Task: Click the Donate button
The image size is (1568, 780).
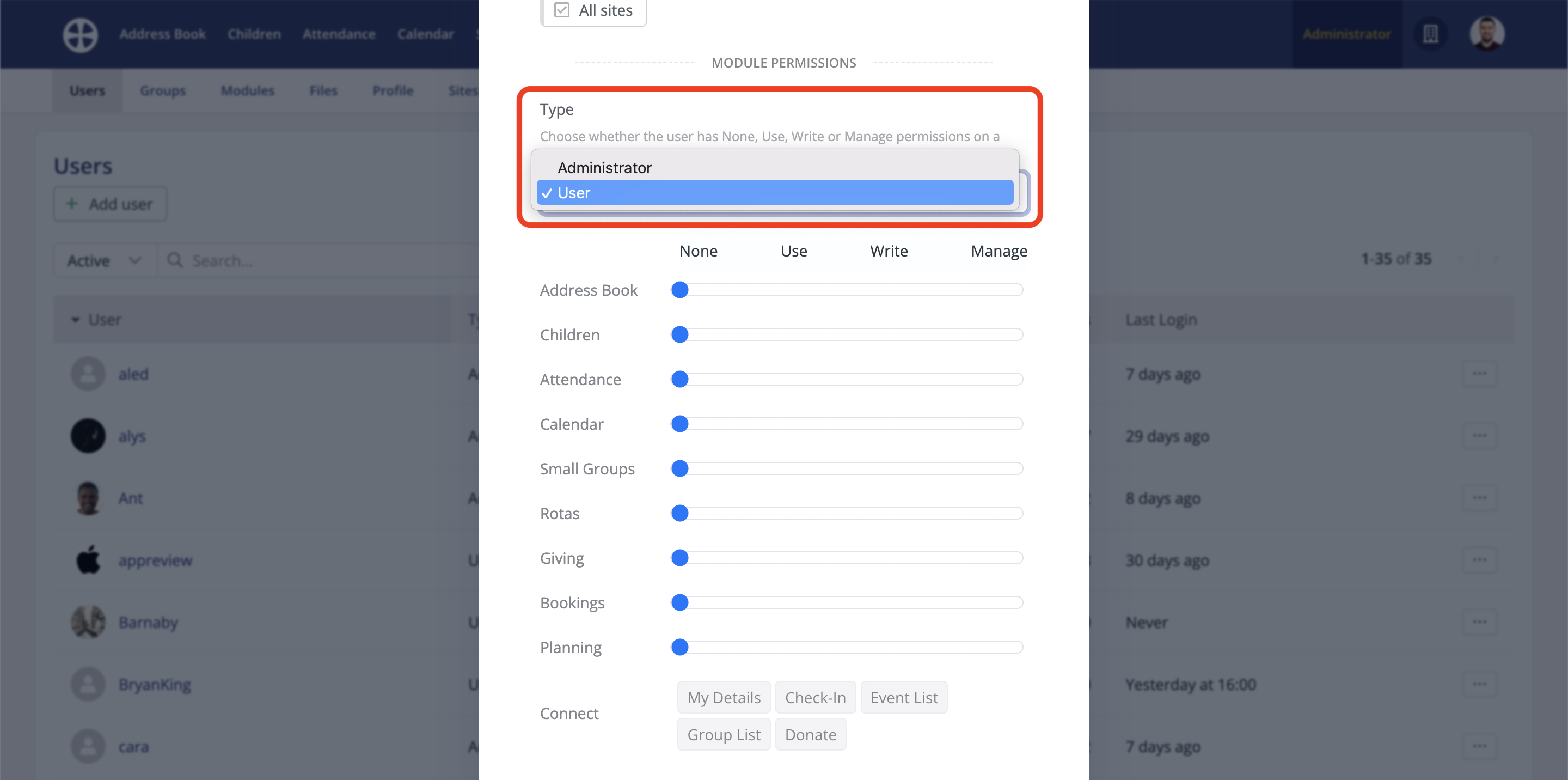Action: coord(810,734)
